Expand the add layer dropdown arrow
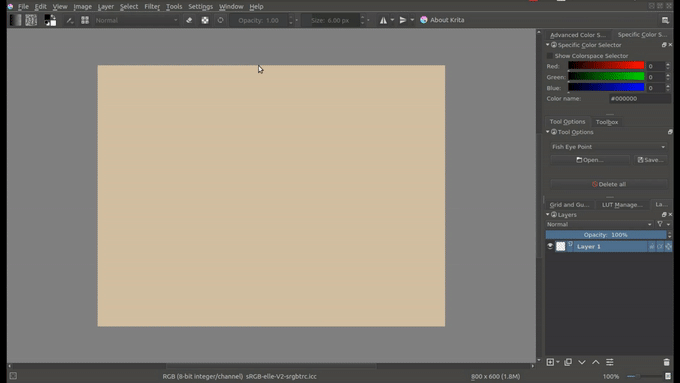The width and height of the screenshot is (680, 383). [558, 362]
